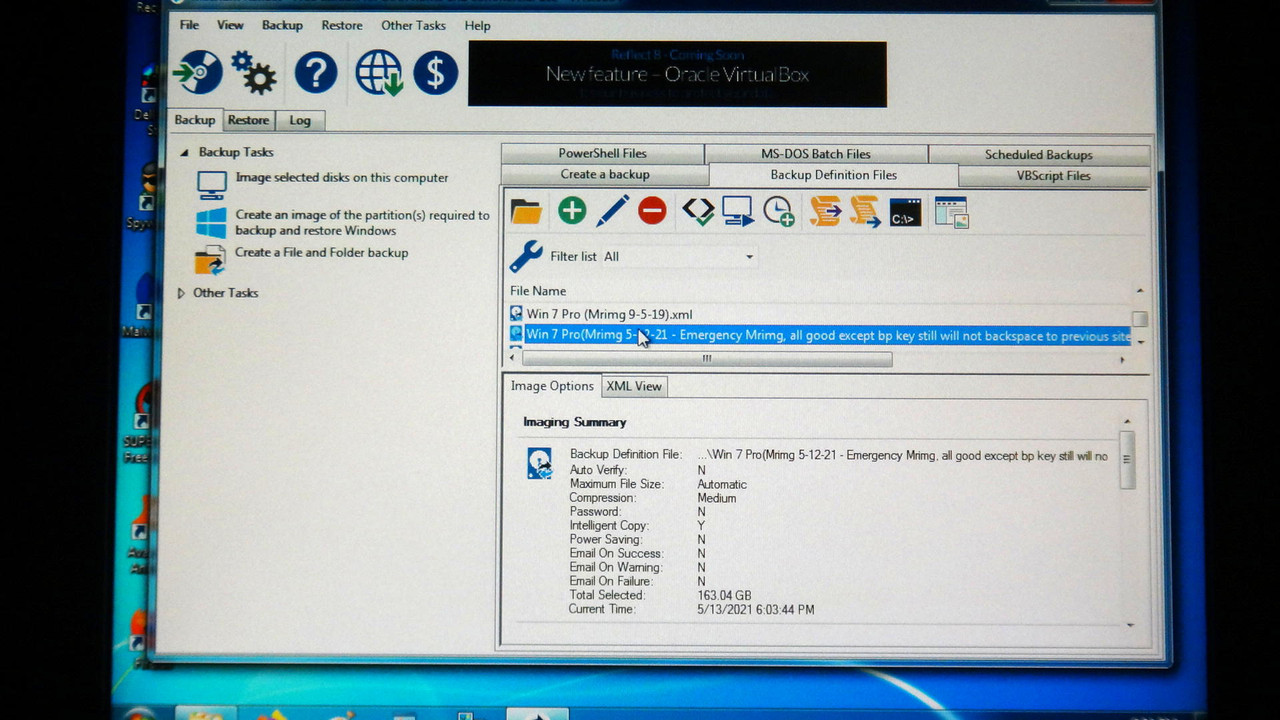This screenshot has width=1280, height=720.
Task: Click the monitor icon beside Image selected disks
Action: [211, 185]
